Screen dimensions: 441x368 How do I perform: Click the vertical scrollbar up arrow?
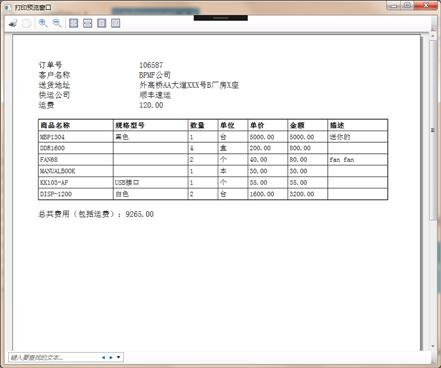(x=433, y=36)
